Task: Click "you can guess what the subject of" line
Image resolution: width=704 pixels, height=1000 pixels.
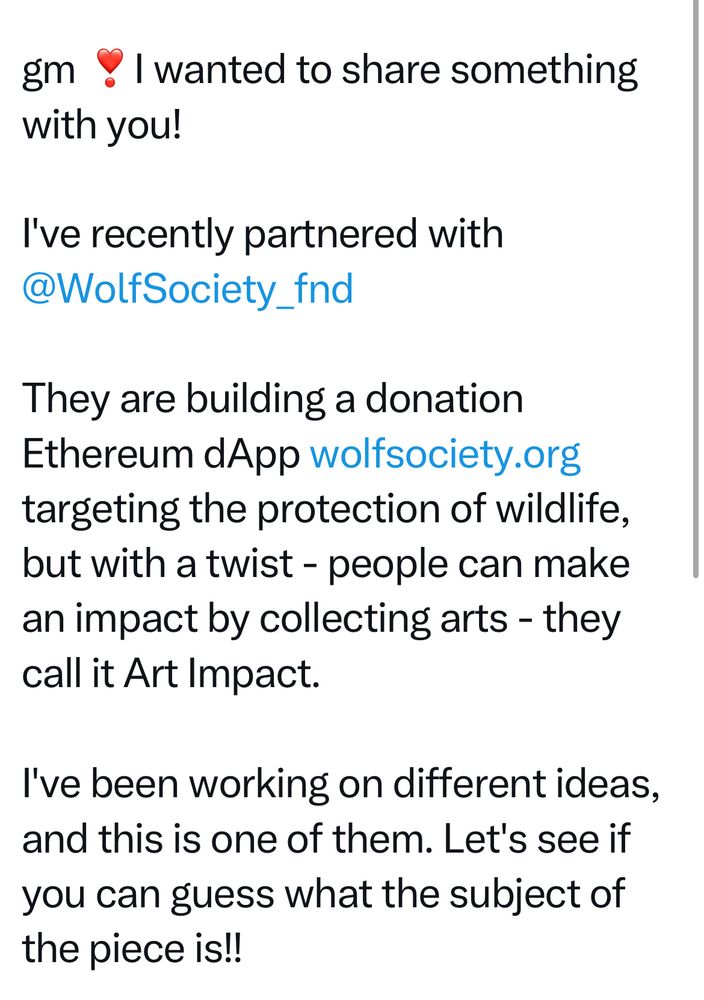Action: tap(323, 894)
